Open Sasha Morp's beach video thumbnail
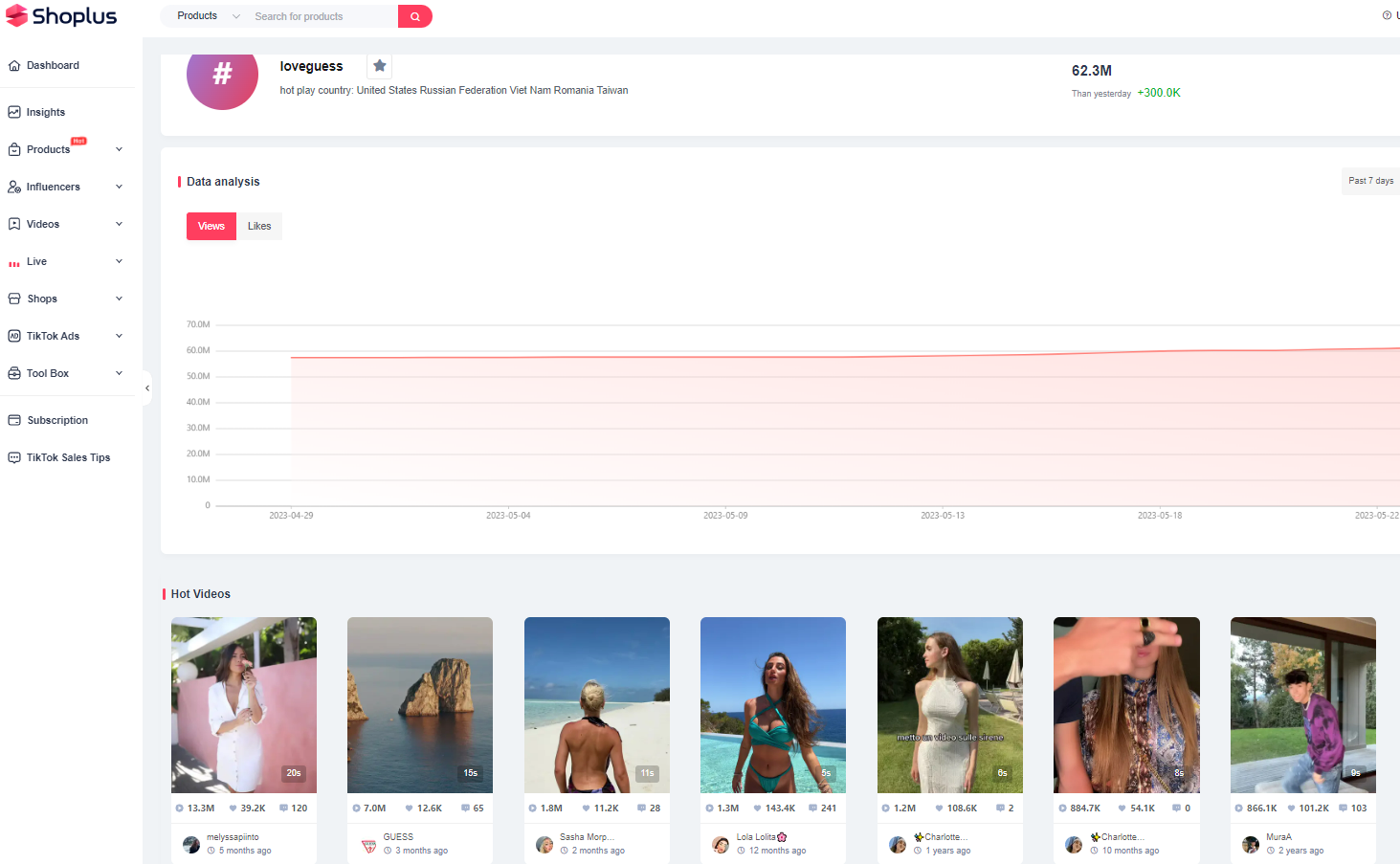1400x864 pixels. coord(597,705)
